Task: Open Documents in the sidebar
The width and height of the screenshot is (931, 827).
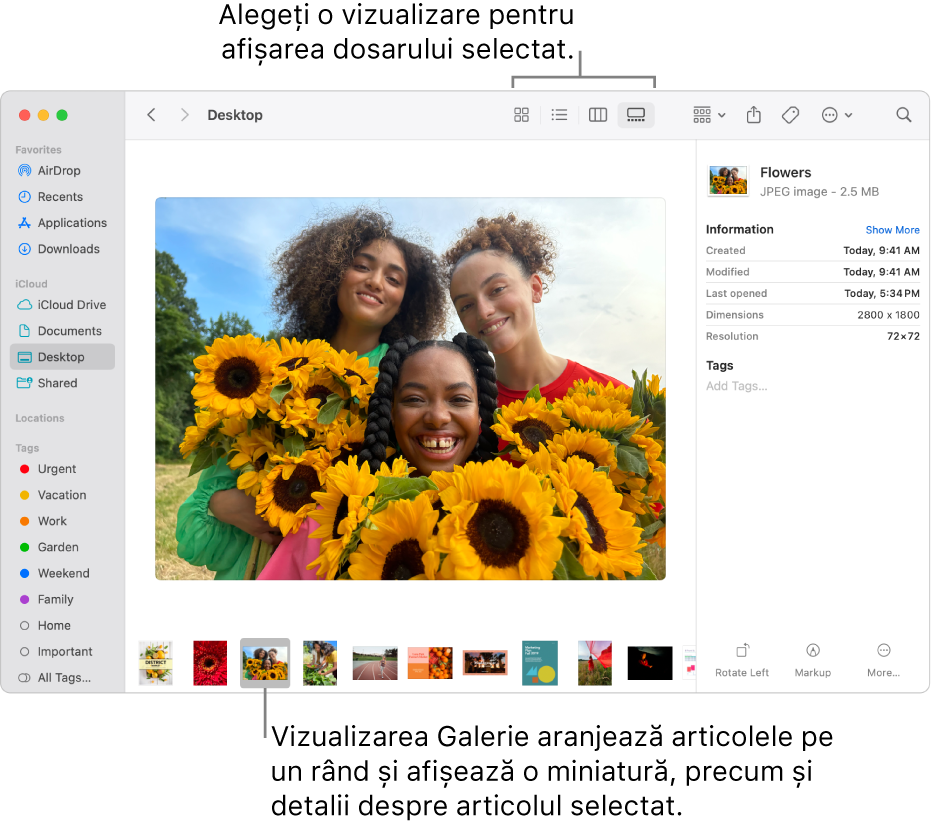Action: point(62,331)
